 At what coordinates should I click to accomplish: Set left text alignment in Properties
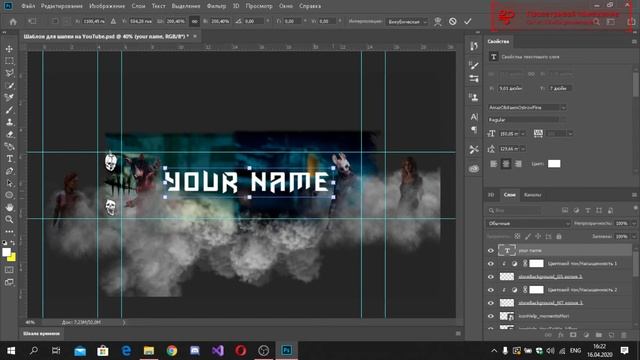click(493, 164)
